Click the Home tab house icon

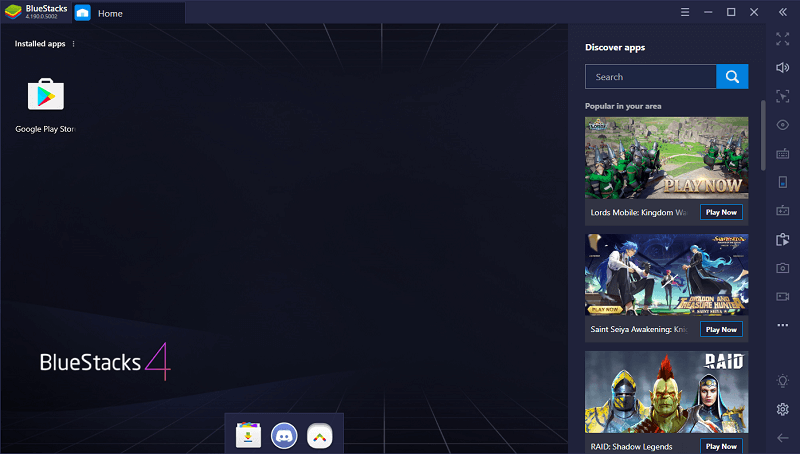83,13
